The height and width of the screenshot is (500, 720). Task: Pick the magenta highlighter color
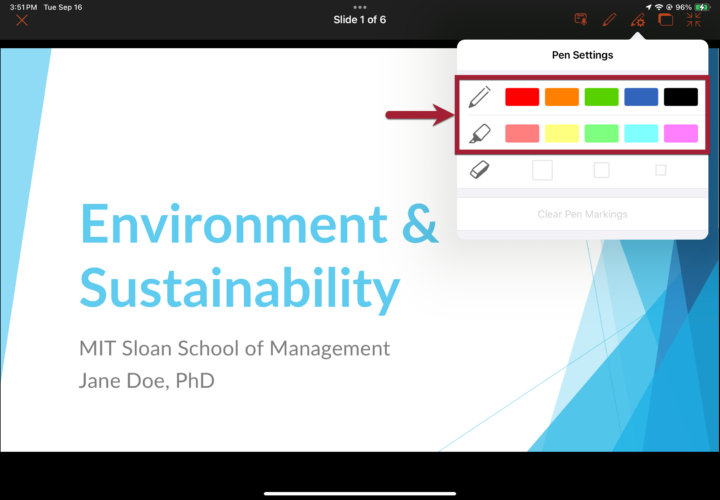[x=681, y=134]
